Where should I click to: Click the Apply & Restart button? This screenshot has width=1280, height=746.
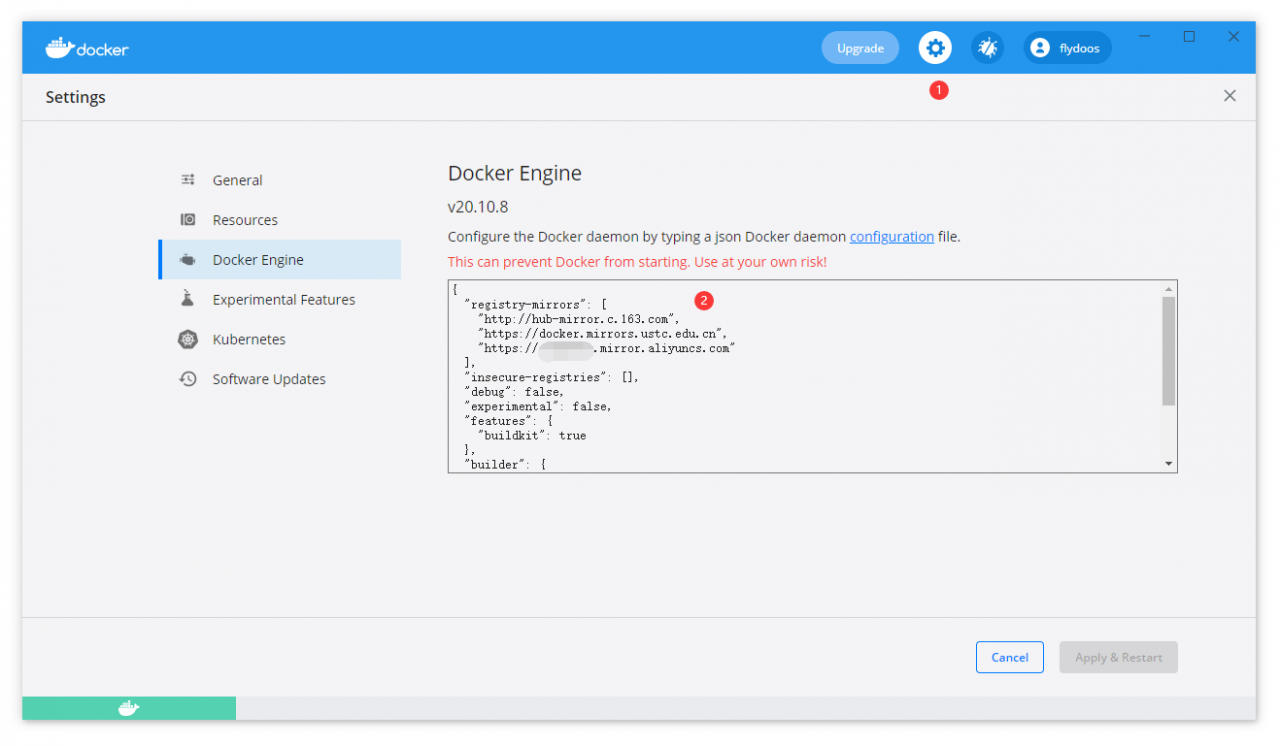click(x=1118, y=657)
